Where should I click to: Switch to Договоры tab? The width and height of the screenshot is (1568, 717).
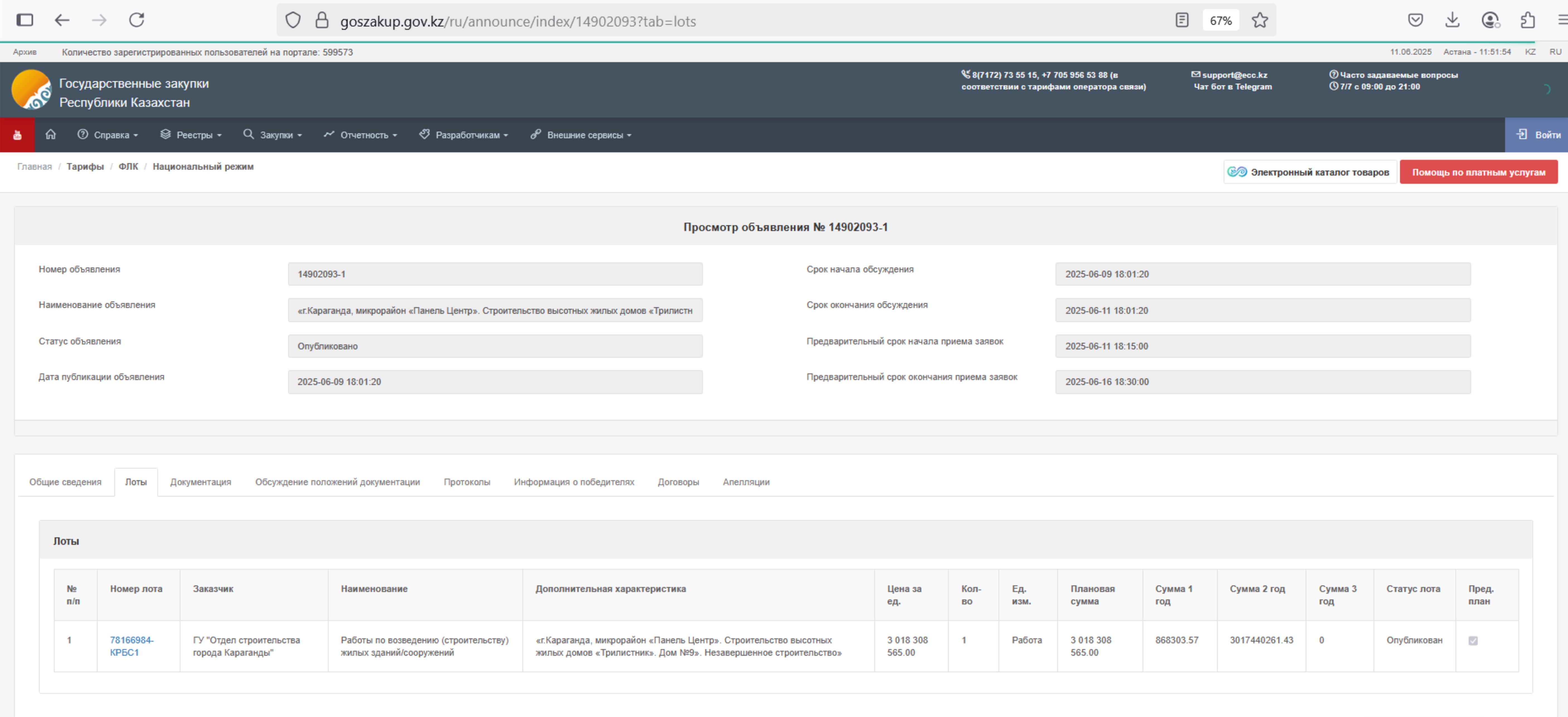click(x=678, y=482)
